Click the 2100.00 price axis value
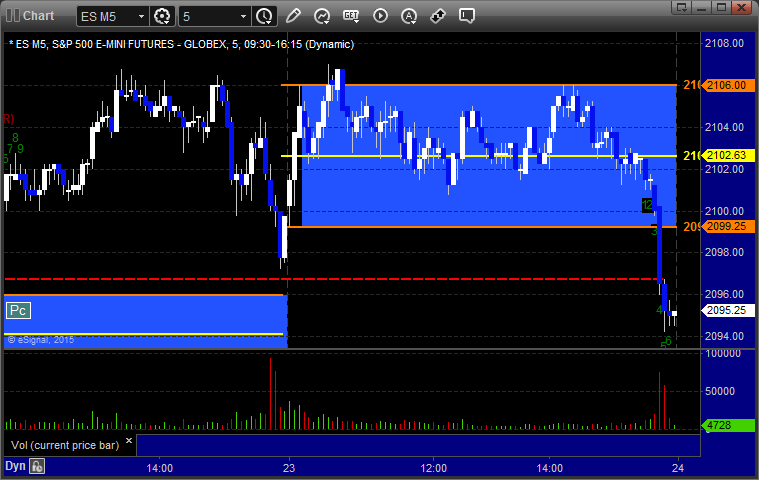759x480 pixels. pyautogui.click(x=724, y=211)
